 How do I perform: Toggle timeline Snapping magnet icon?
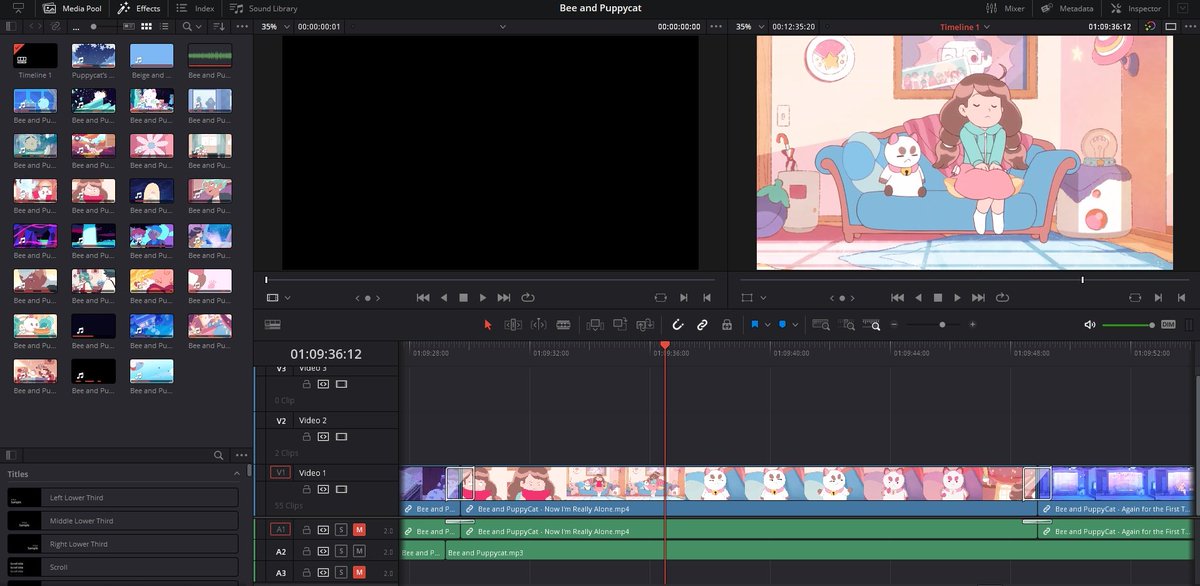(x=677, y=325)
